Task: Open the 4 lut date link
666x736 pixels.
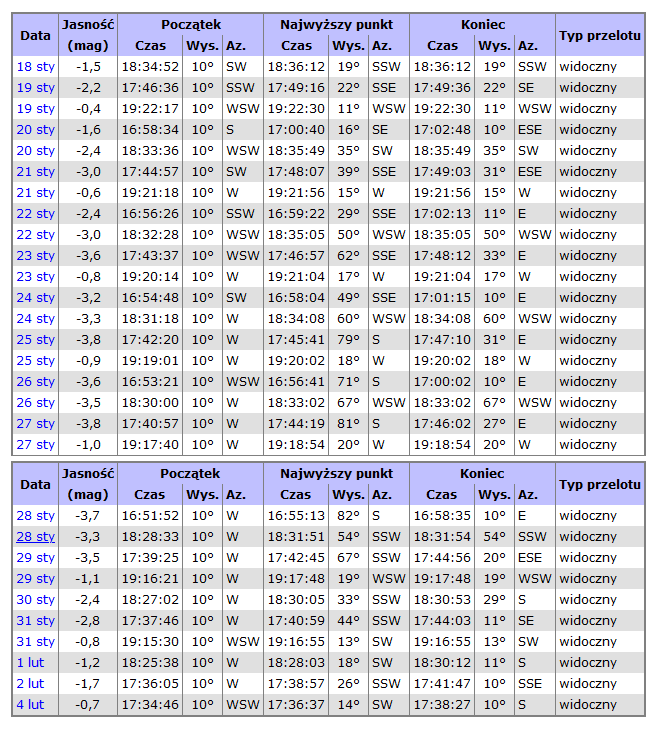Action: (x=31, y=705)
